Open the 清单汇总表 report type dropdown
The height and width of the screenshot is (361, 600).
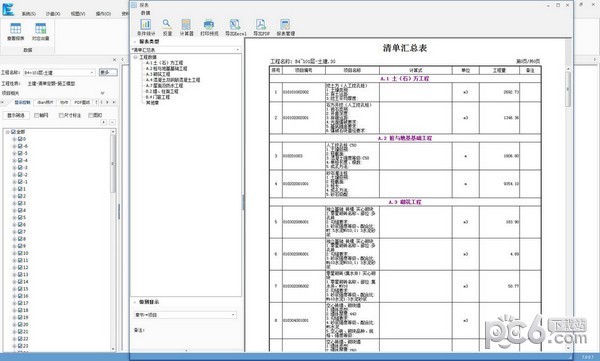[186, 50]
